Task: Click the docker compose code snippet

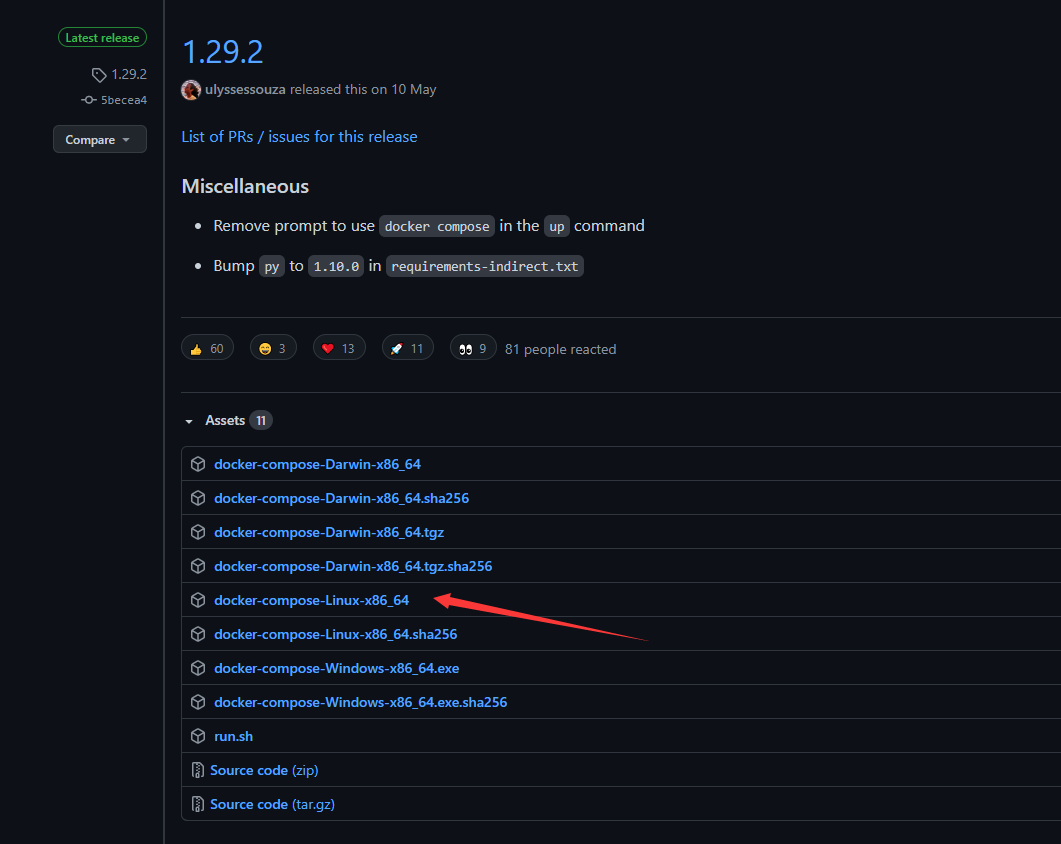Action: pyautogui.click(x=436, y=226)
